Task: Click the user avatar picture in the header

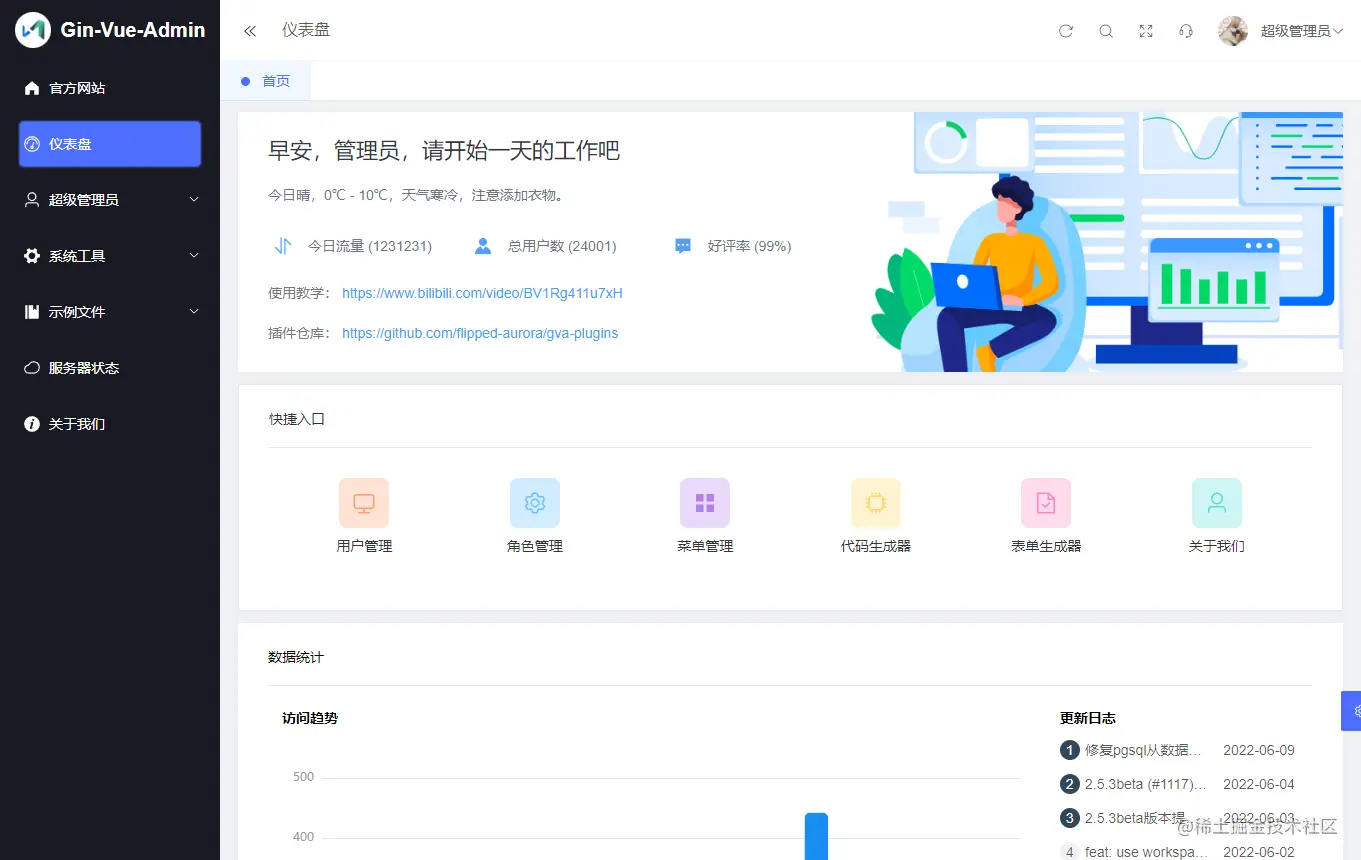Action: click(x=1233, y=31)
